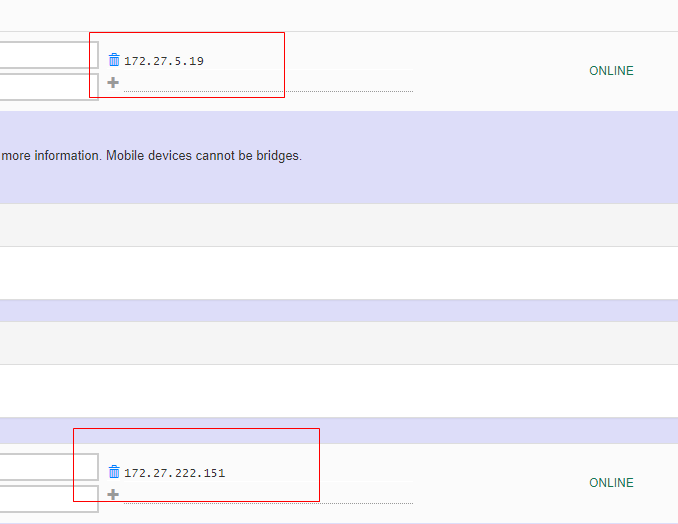Click upper name field left of 172.27.222.151

pos(49,467)
